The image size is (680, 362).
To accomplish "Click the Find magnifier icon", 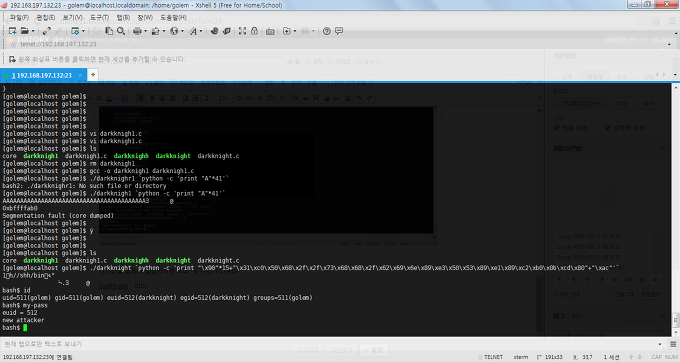I will [x=121, y=31].
